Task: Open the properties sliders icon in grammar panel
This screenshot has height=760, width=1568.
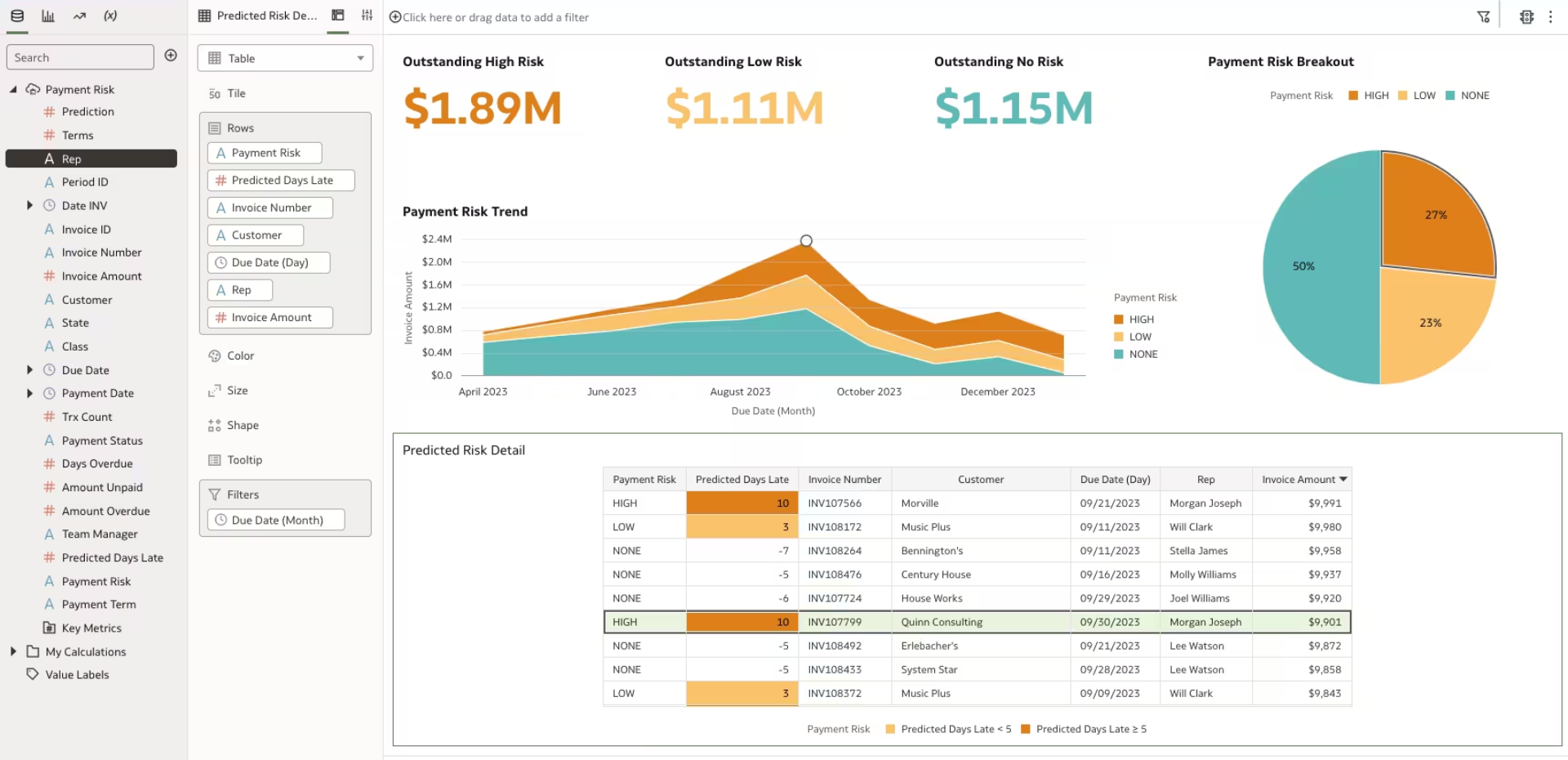Action: tap(367, 16)
